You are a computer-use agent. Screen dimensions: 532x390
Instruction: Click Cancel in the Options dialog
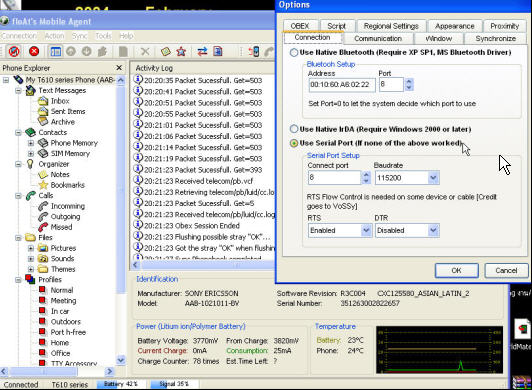click(x=506, y=271)
